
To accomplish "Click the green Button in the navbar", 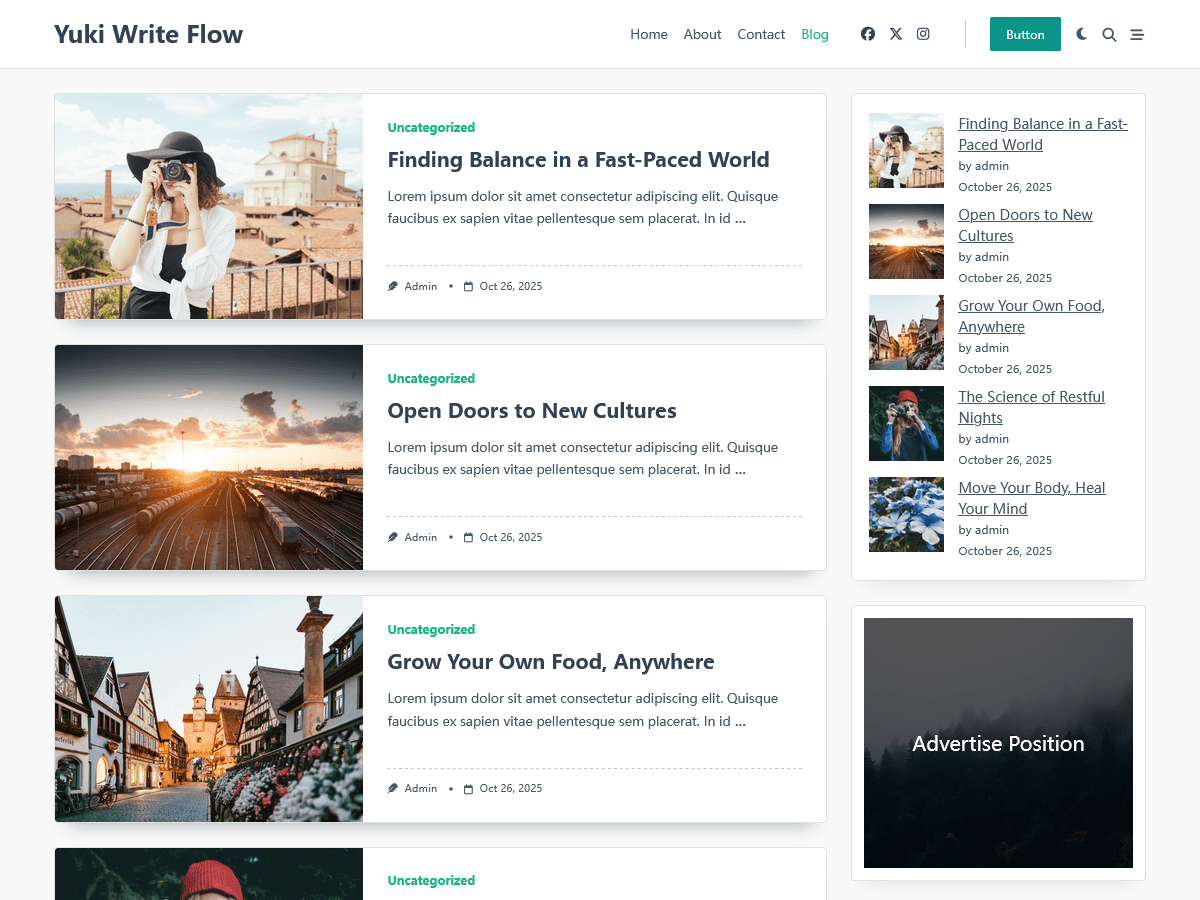I will coord(1025,33).
